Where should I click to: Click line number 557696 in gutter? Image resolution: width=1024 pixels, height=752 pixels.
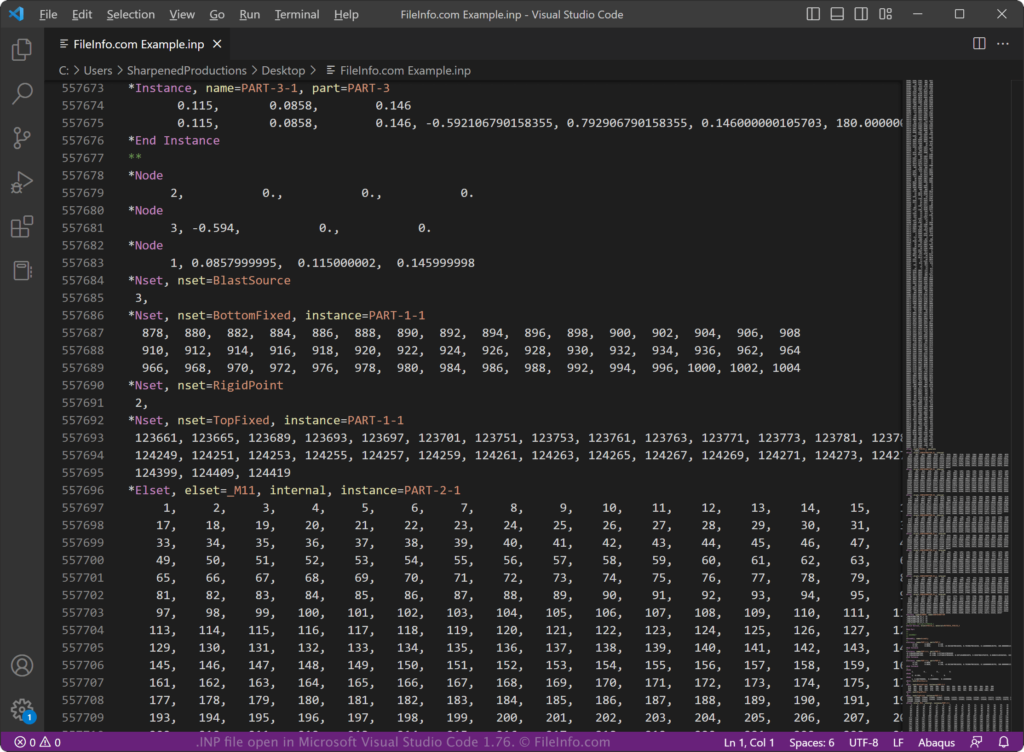coord(82,490)
